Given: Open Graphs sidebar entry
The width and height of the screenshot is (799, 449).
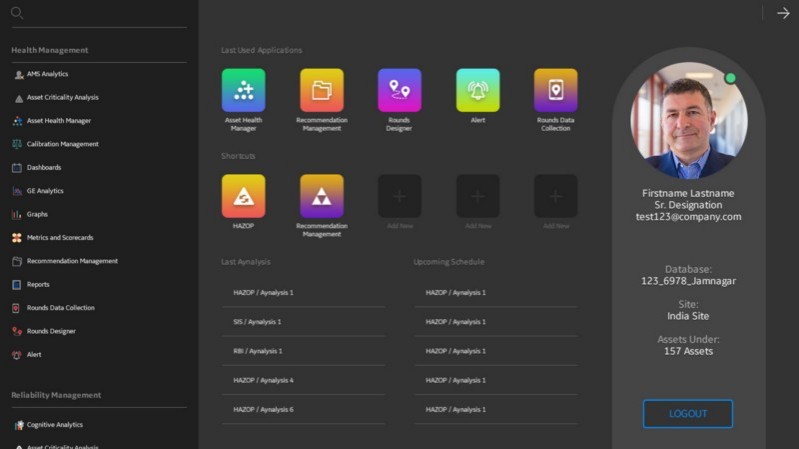Looking at the screenshot, I should click(x=37, y=214).
